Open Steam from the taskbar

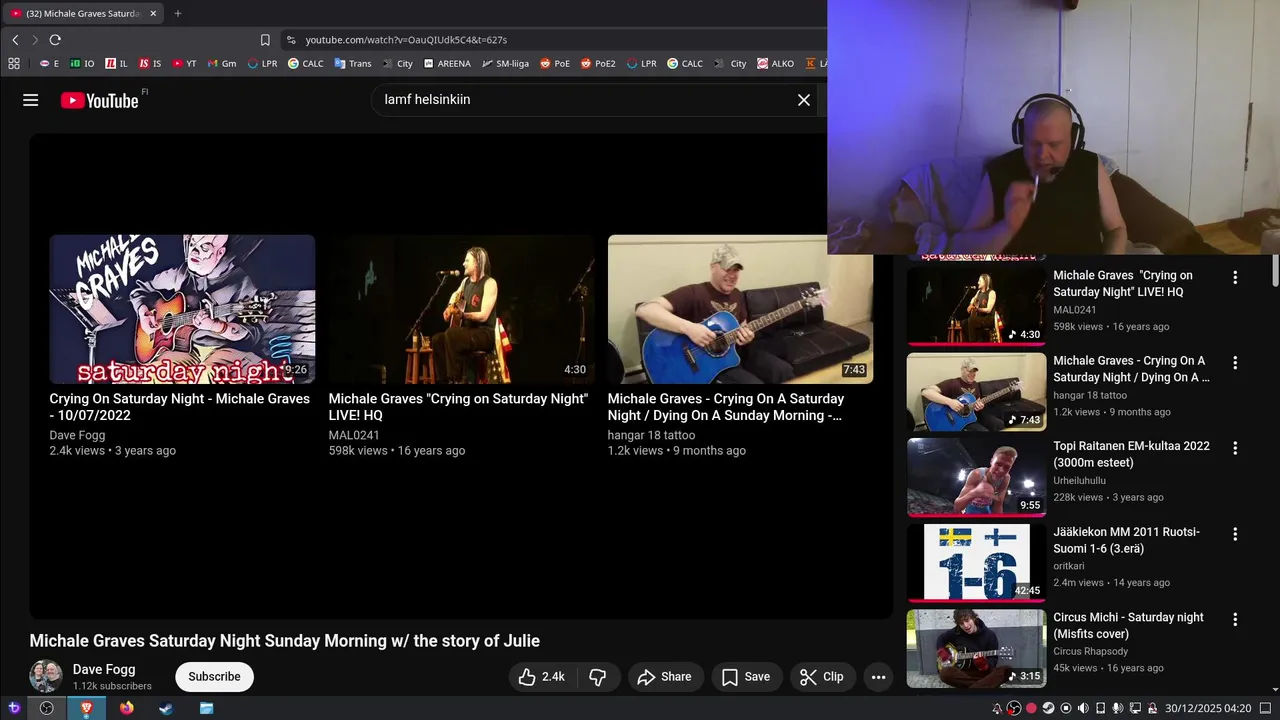166,708
